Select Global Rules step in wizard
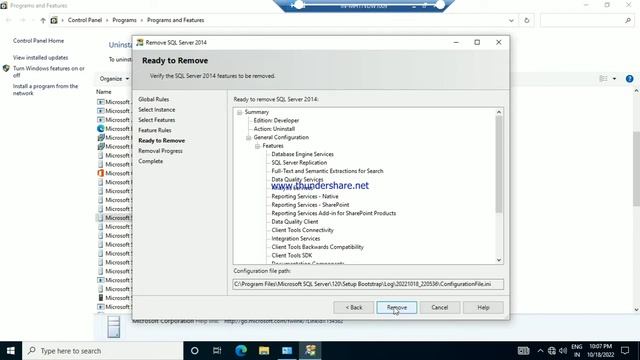 (x=153, y=99)
